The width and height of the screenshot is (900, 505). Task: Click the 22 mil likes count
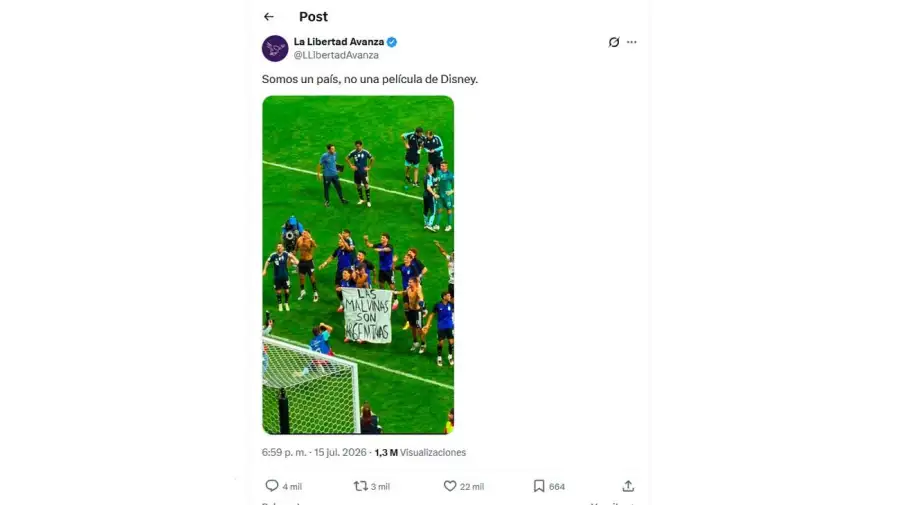click(472, 487)
